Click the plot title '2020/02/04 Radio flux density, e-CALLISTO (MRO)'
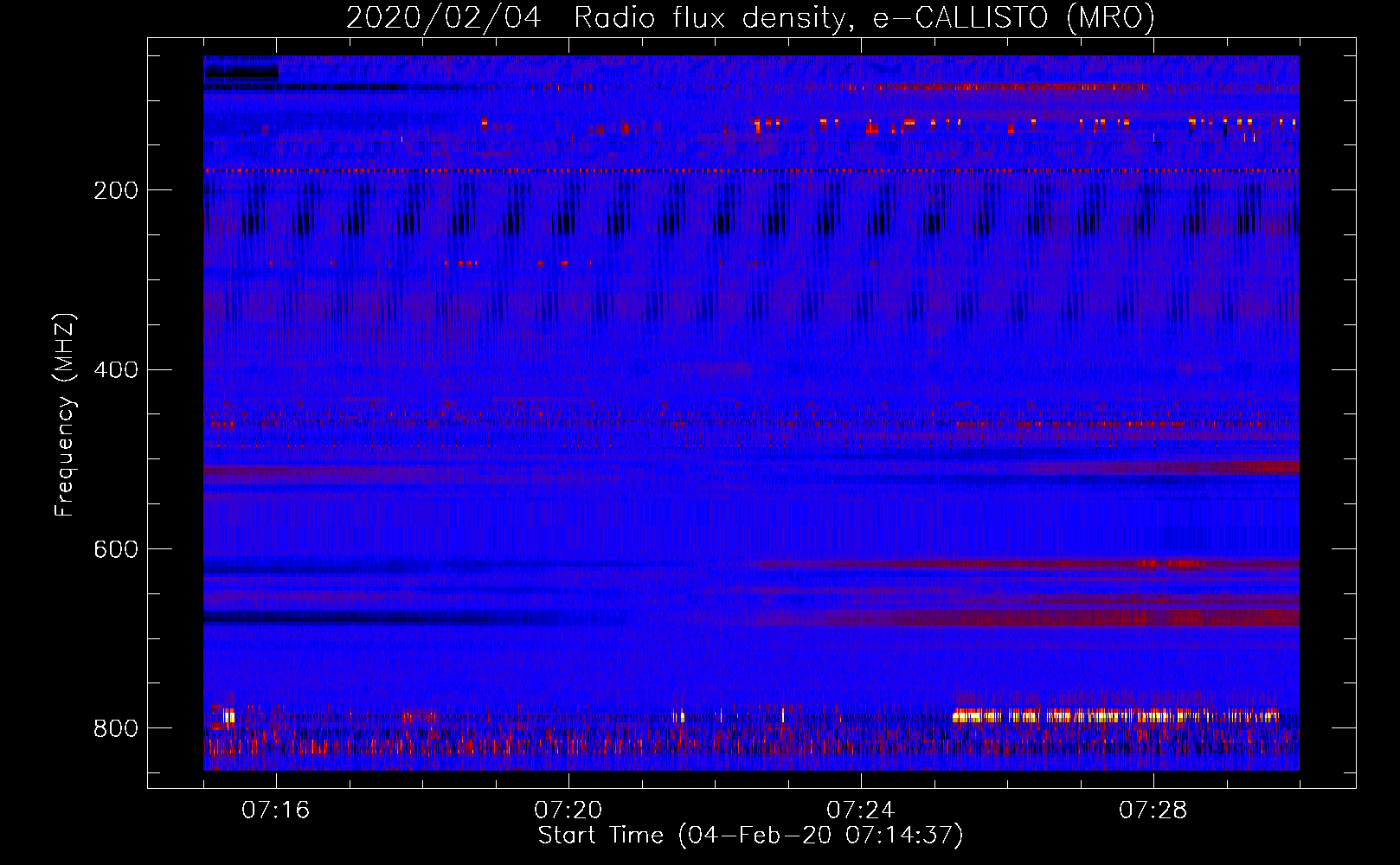The height and width of the screenshot is (865, 1400). click(750, 18)
